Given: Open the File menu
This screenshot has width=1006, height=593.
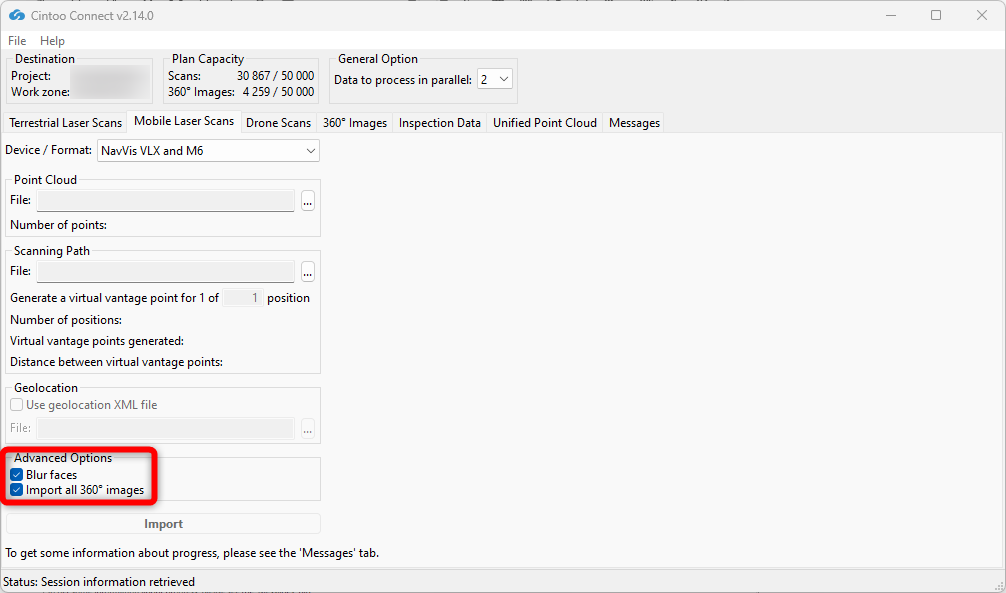Looking at the screenshot, I should (x=17, y=40).
